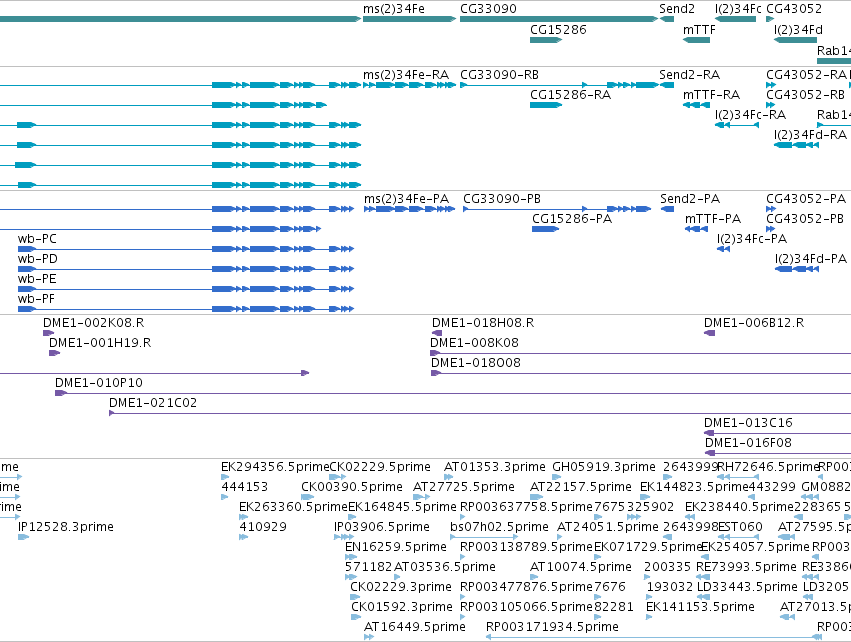The height and width of the screenshot is (642, 851).
Task: Click the CG43052-RB transcript label
Action: point(805,94)
